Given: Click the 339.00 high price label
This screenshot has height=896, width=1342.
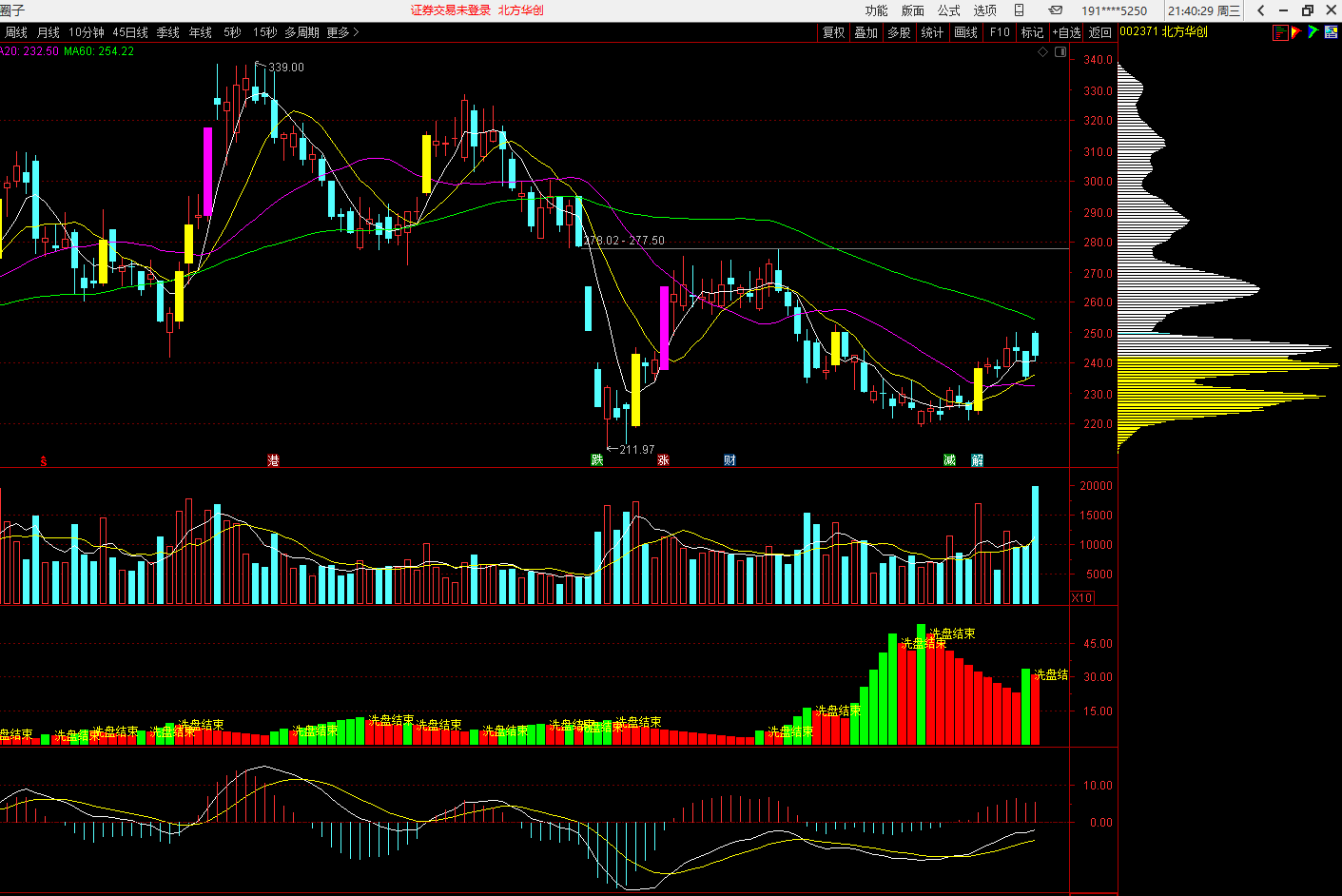Looking at the screenshot, I should (286, 68).
